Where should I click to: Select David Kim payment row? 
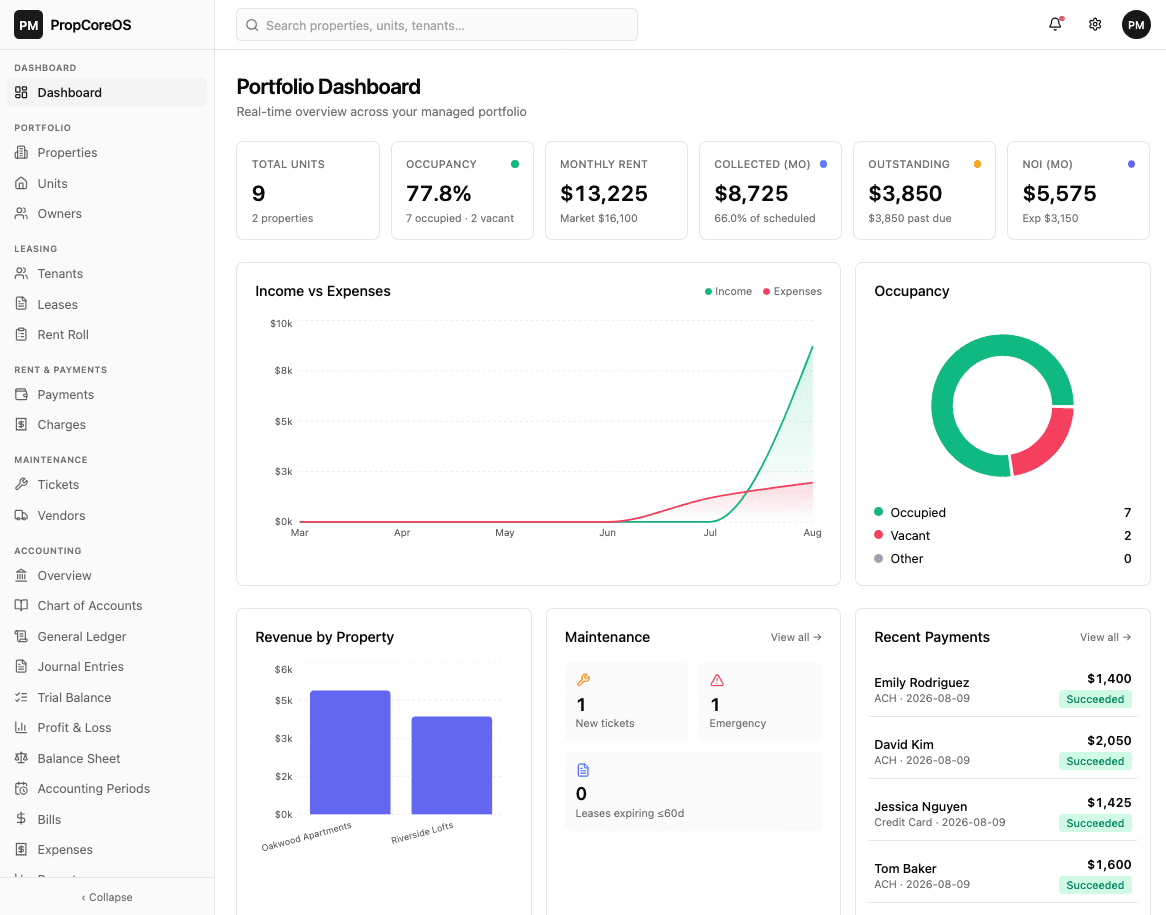(x=1002, y=751)
